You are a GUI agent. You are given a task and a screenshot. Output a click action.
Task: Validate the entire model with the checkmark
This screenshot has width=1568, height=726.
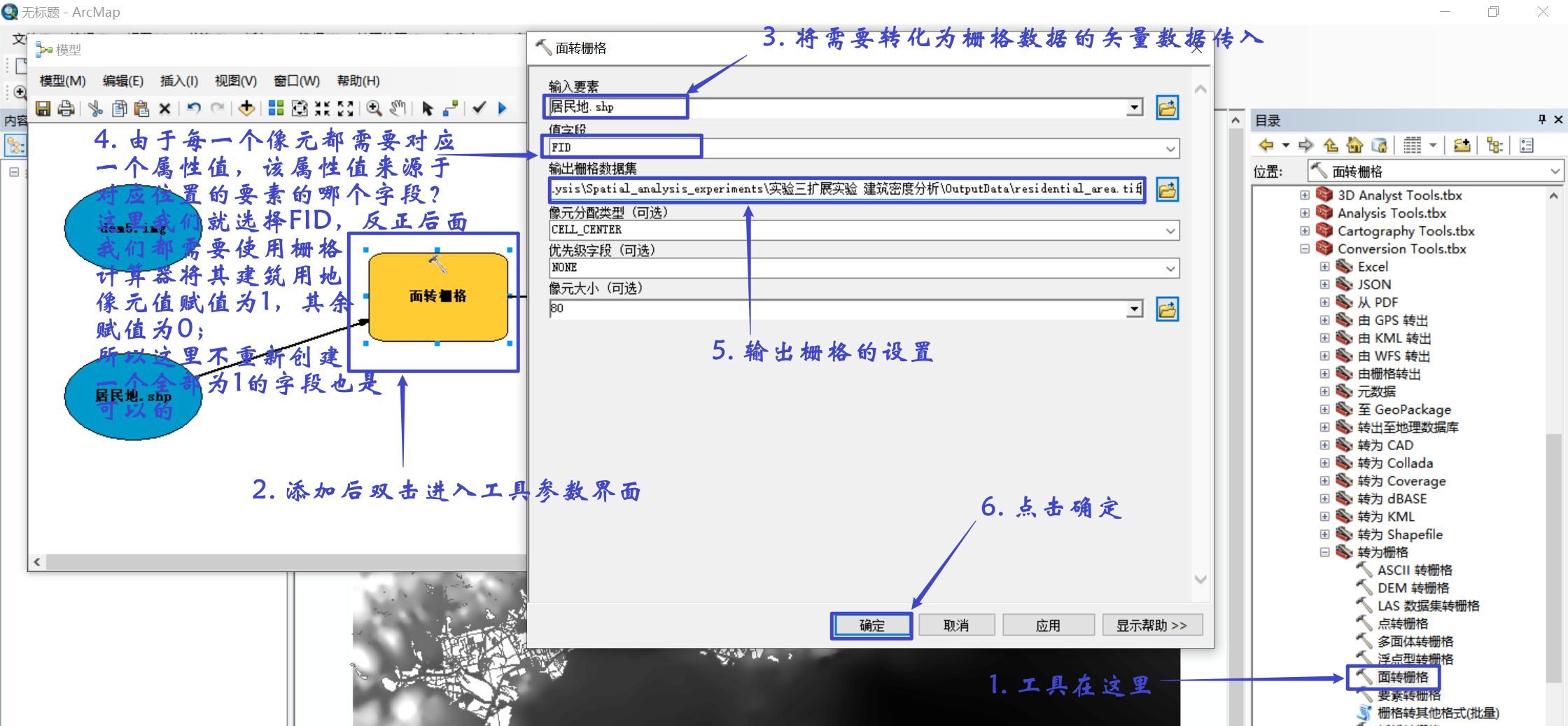[479, 109]
